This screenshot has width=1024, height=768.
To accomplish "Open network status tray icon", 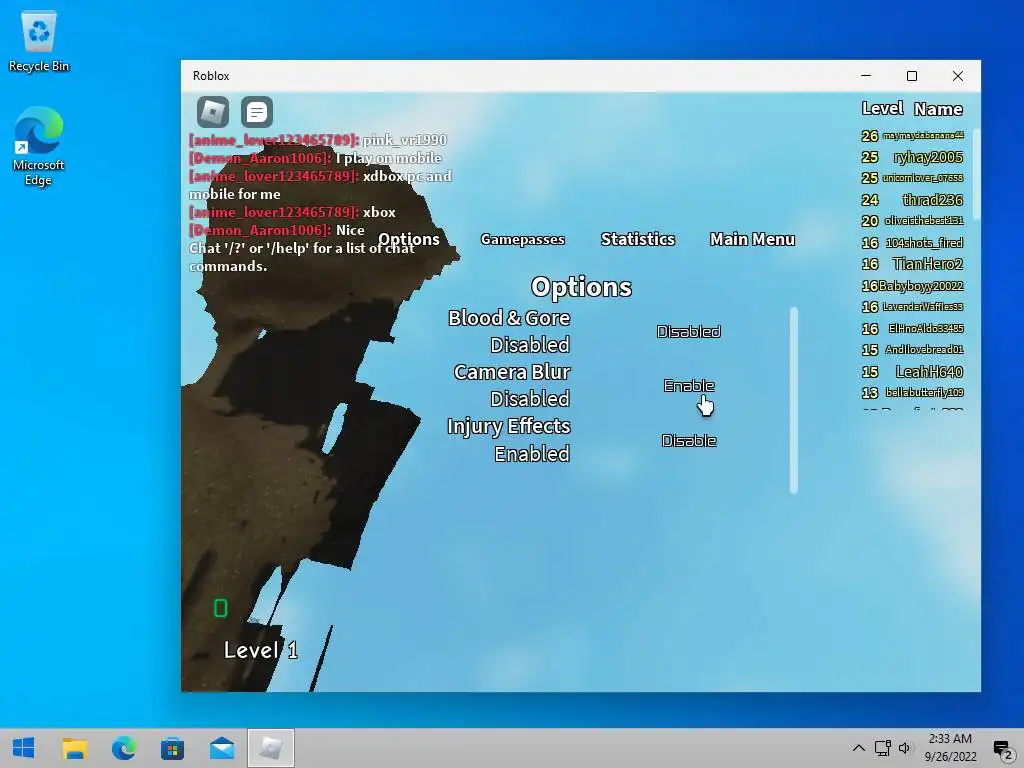I will (882, 748).
